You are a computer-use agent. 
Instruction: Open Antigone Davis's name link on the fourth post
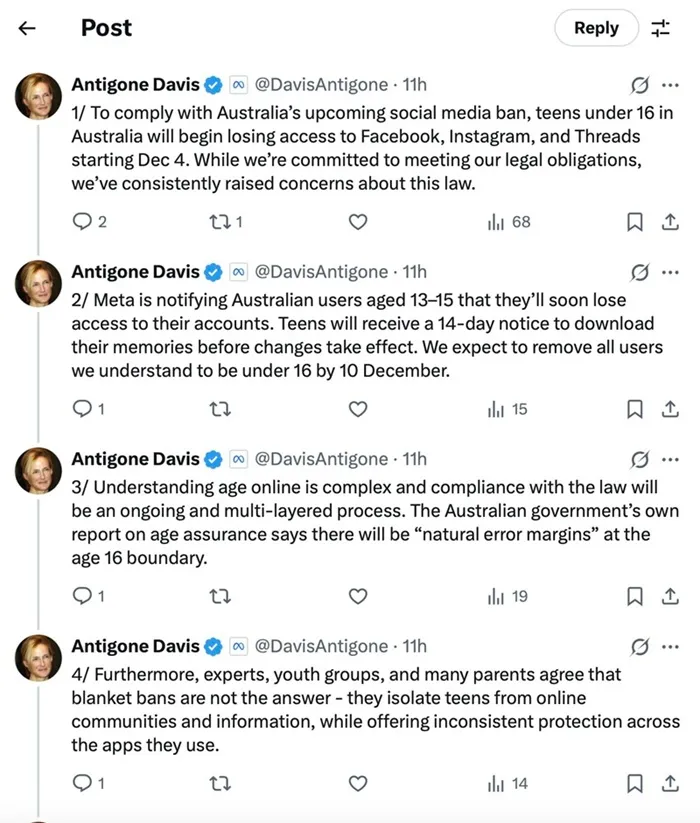(x=135, y=646)
